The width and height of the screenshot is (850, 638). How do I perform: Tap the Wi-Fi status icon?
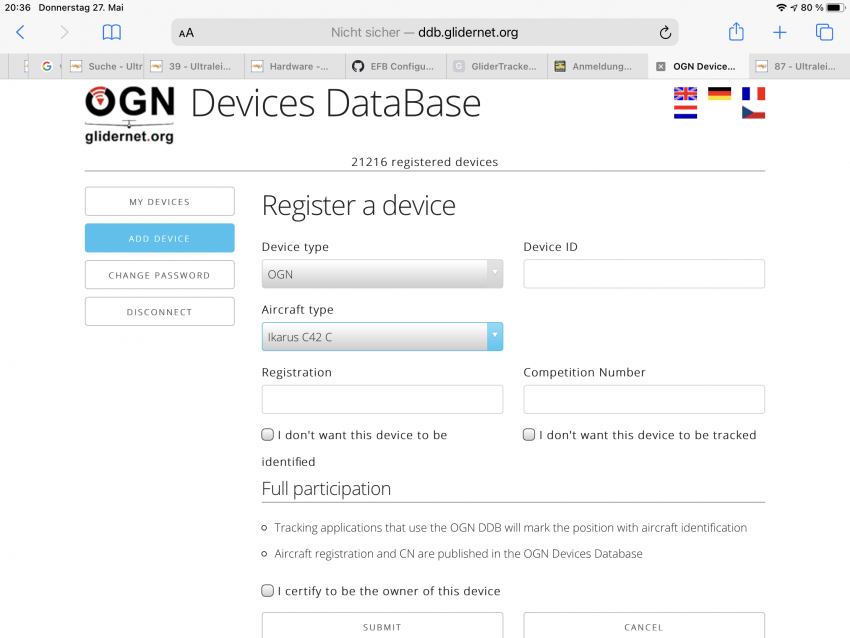[781, 8]
